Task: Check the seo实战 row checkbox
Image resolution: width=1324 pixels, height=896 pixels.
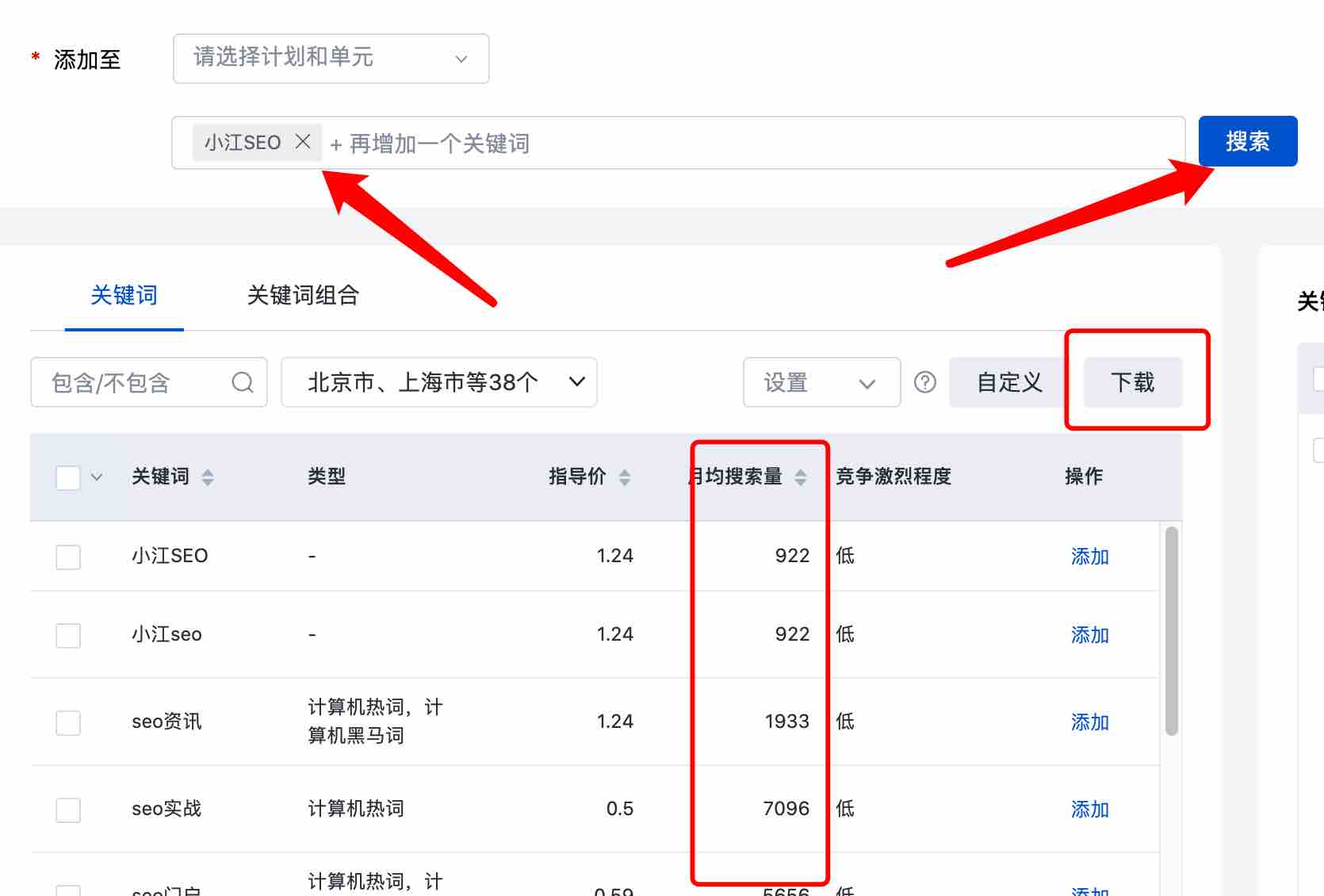Action: (x=68, y=810)
